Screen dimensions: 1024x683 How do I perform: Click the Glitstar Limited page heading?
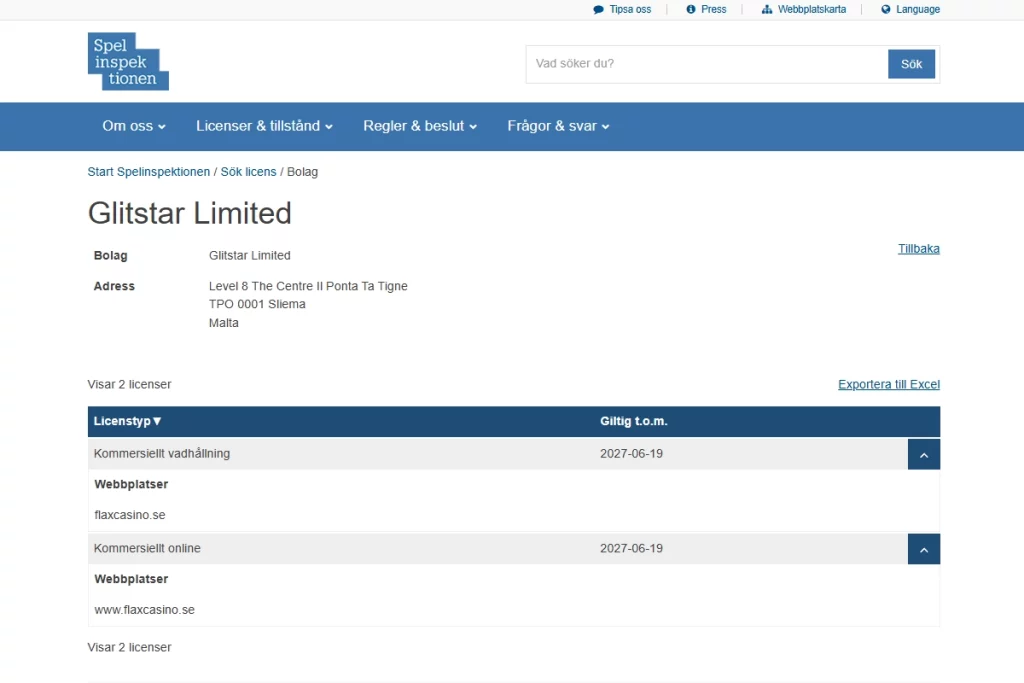pos(189,214)
